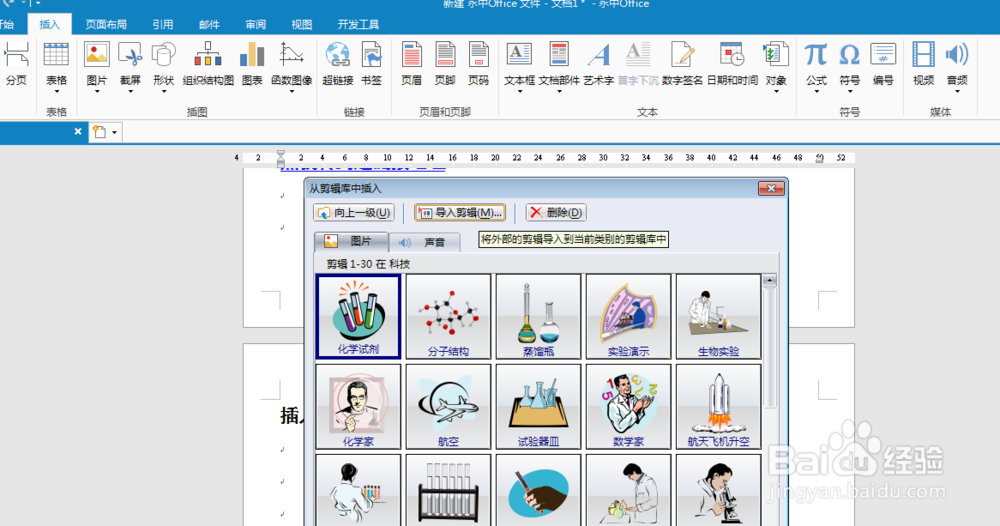Select the 生物实验 clip thumbnail
This screenshot has width=1000, height=526.
[718, 316]
